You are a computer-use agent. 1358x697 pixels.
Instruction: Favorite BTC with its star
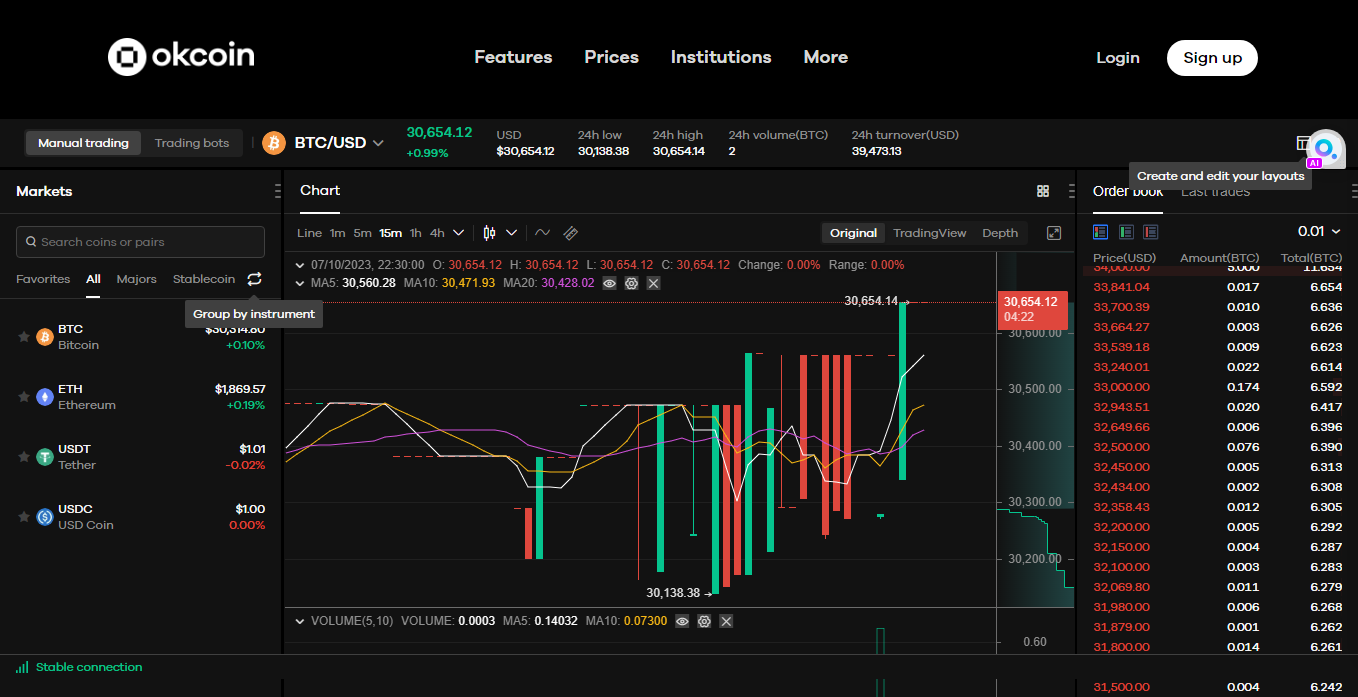coord(23,337)
